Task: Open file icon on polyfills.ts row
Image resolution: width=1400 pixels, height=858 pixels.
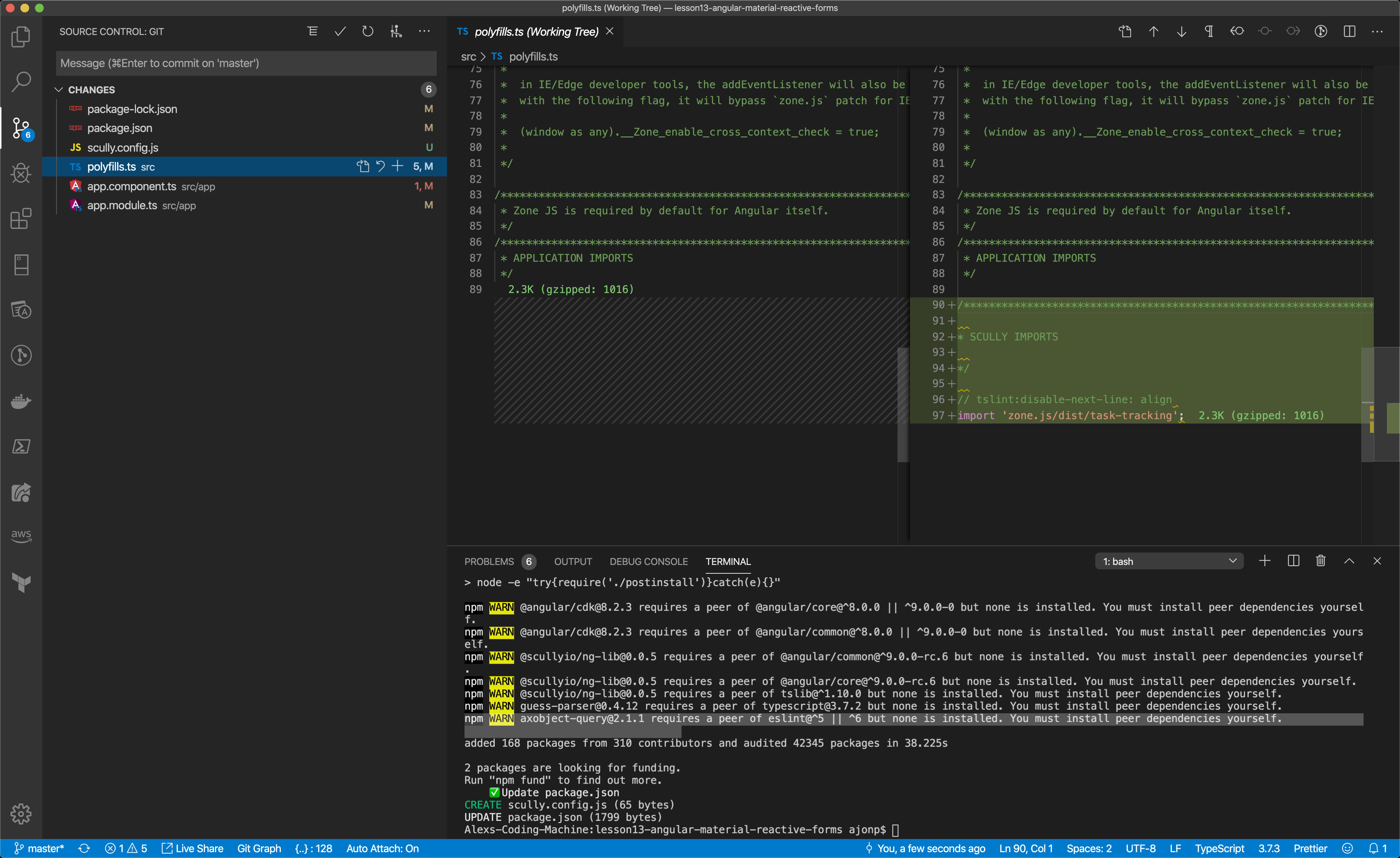Action: [x=363, y=167]
